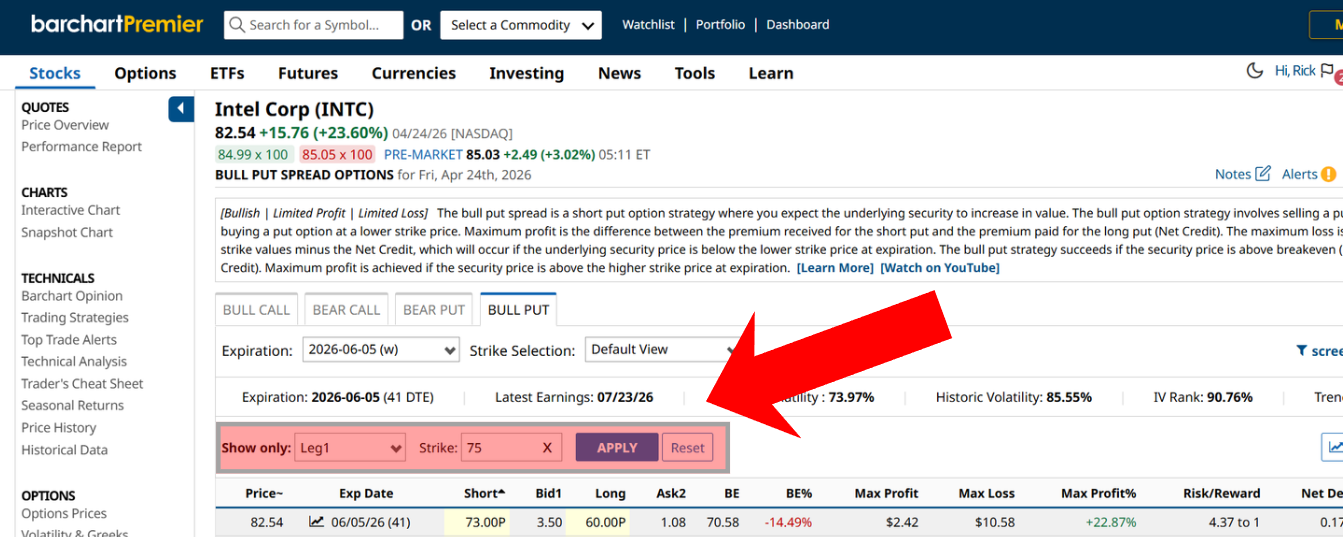This screenshot has height=537, width=1343.
Task: Click the orange Alerts exclamation icon
Action: tap(1328, 174)
